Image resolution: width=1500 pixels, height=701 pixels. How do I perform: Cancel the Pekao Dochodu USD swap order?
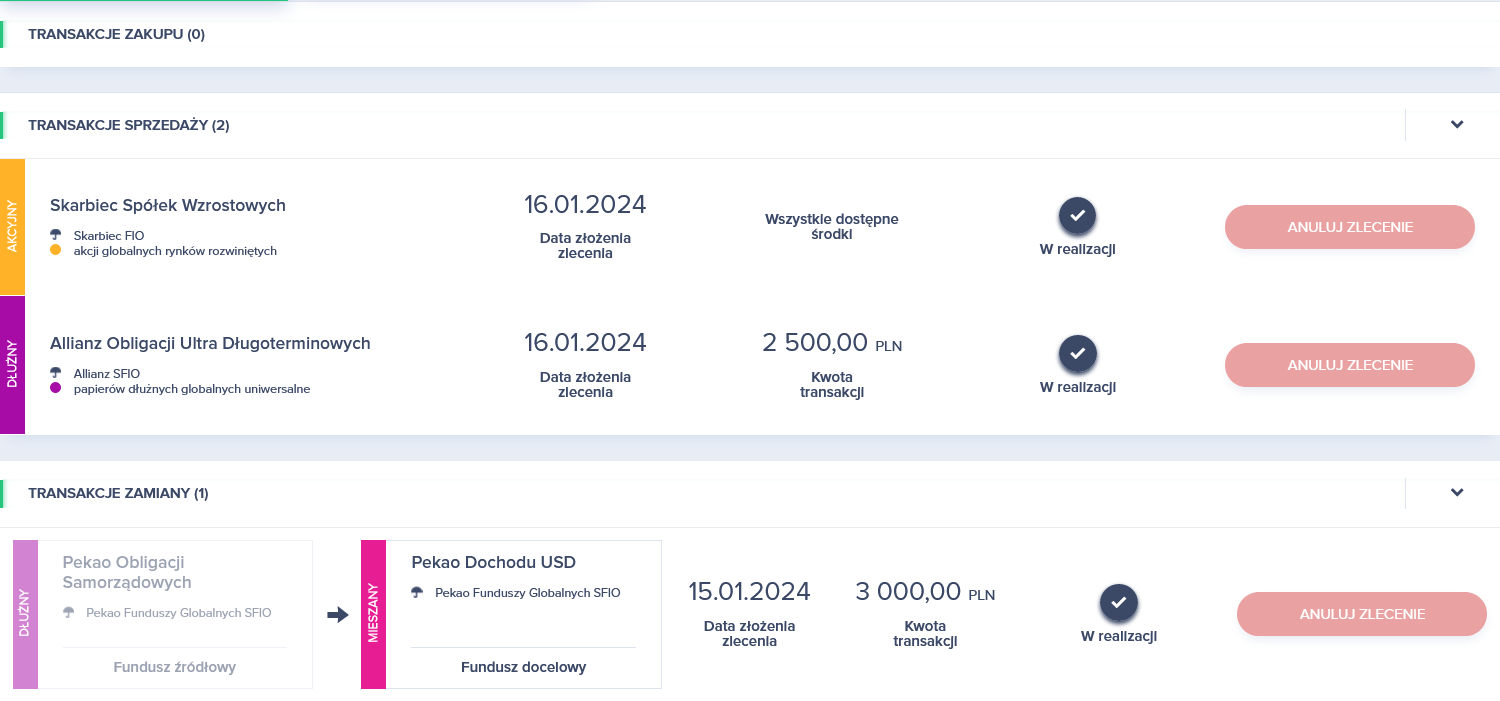click(x=1362, y=614)
